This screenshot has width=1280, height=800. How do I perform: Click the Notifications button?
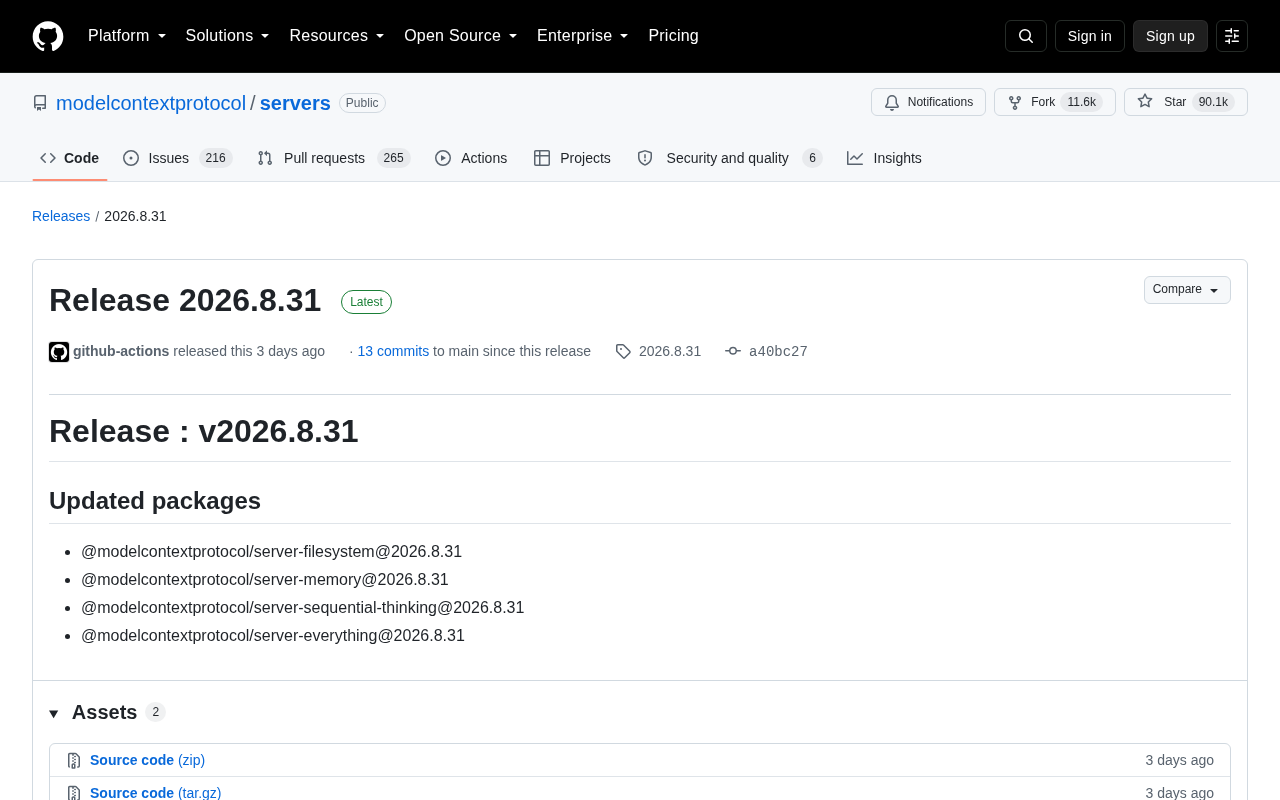coord(928,102)
